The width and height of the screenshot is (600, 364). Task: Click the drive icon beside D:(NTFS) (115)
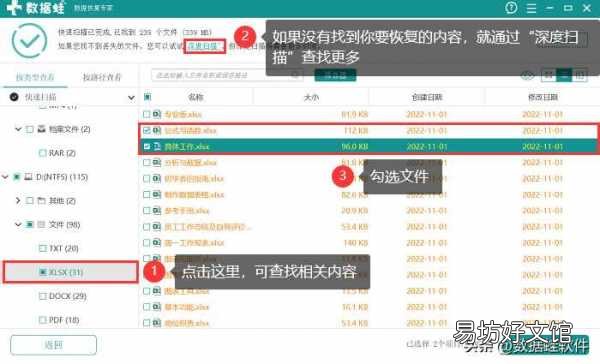pos(28,177)
